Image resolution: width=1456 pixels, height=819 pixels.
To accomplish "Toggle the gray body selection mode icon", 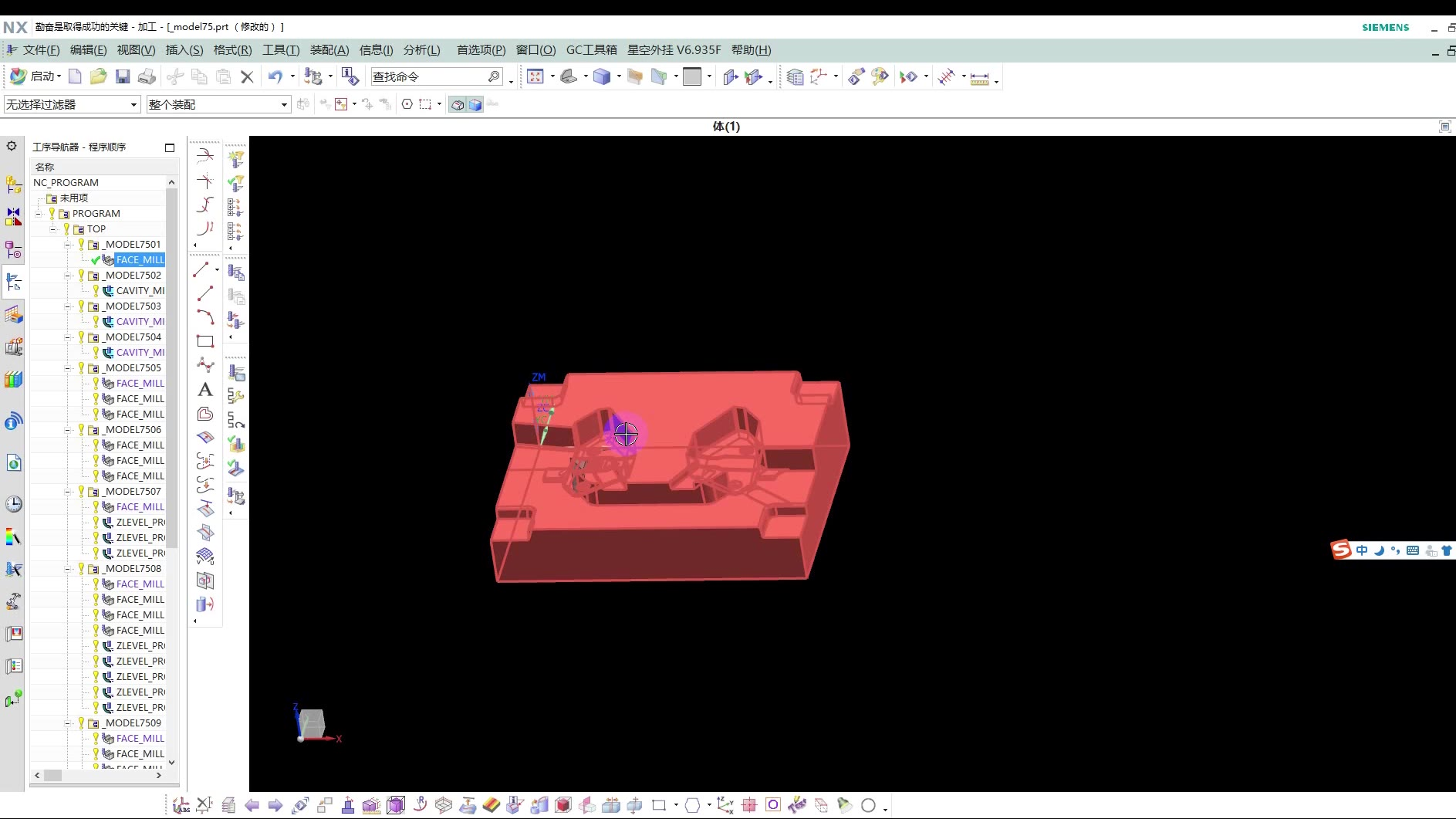I will pos(458,104).
